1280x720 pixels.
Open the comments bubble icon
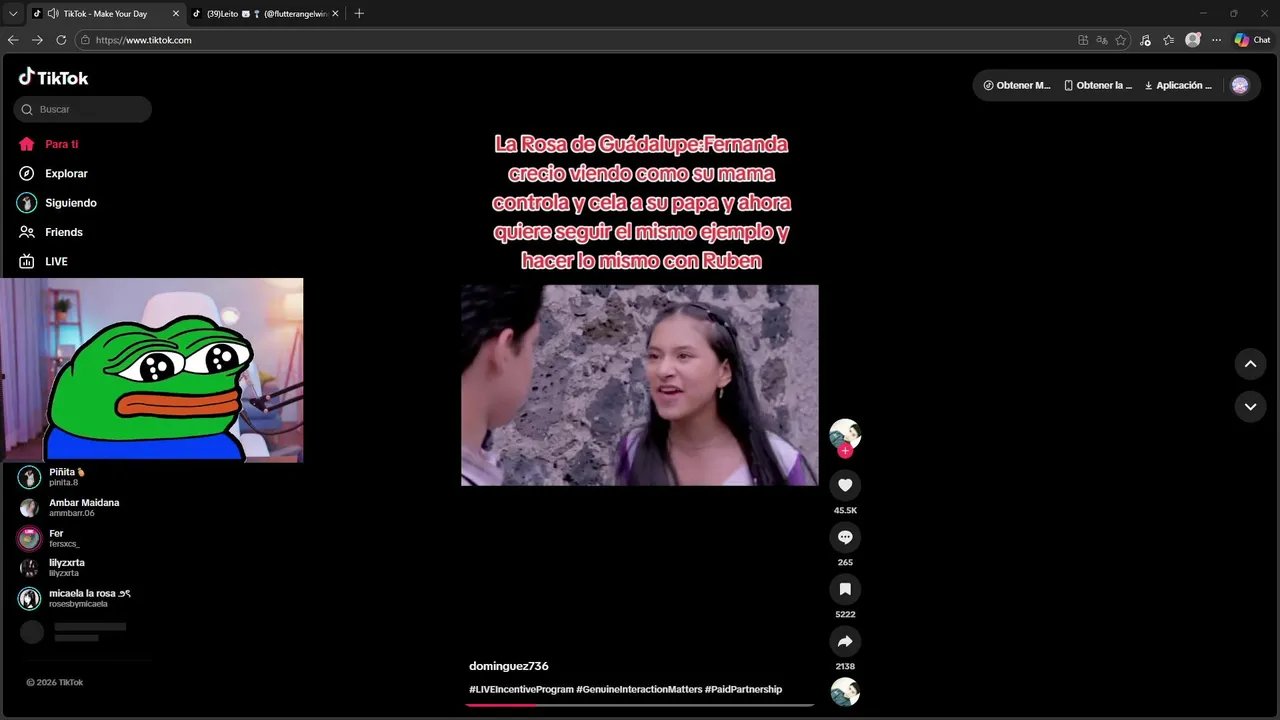click(845, 537)
